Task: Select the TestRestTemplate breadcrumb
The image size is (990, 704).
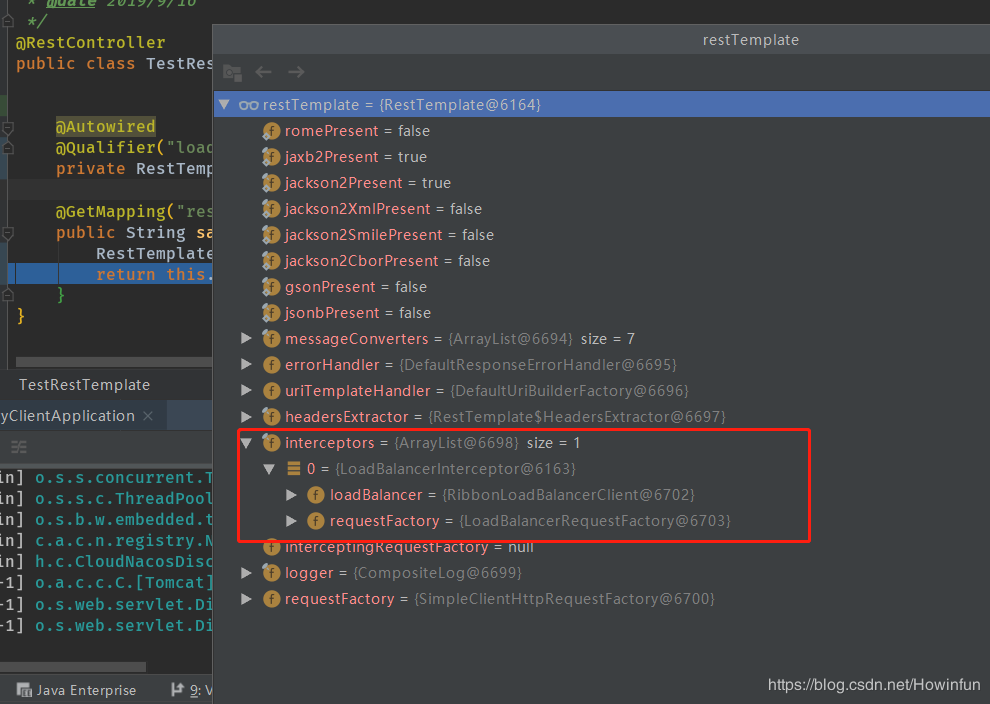Action: click(85, 385)
